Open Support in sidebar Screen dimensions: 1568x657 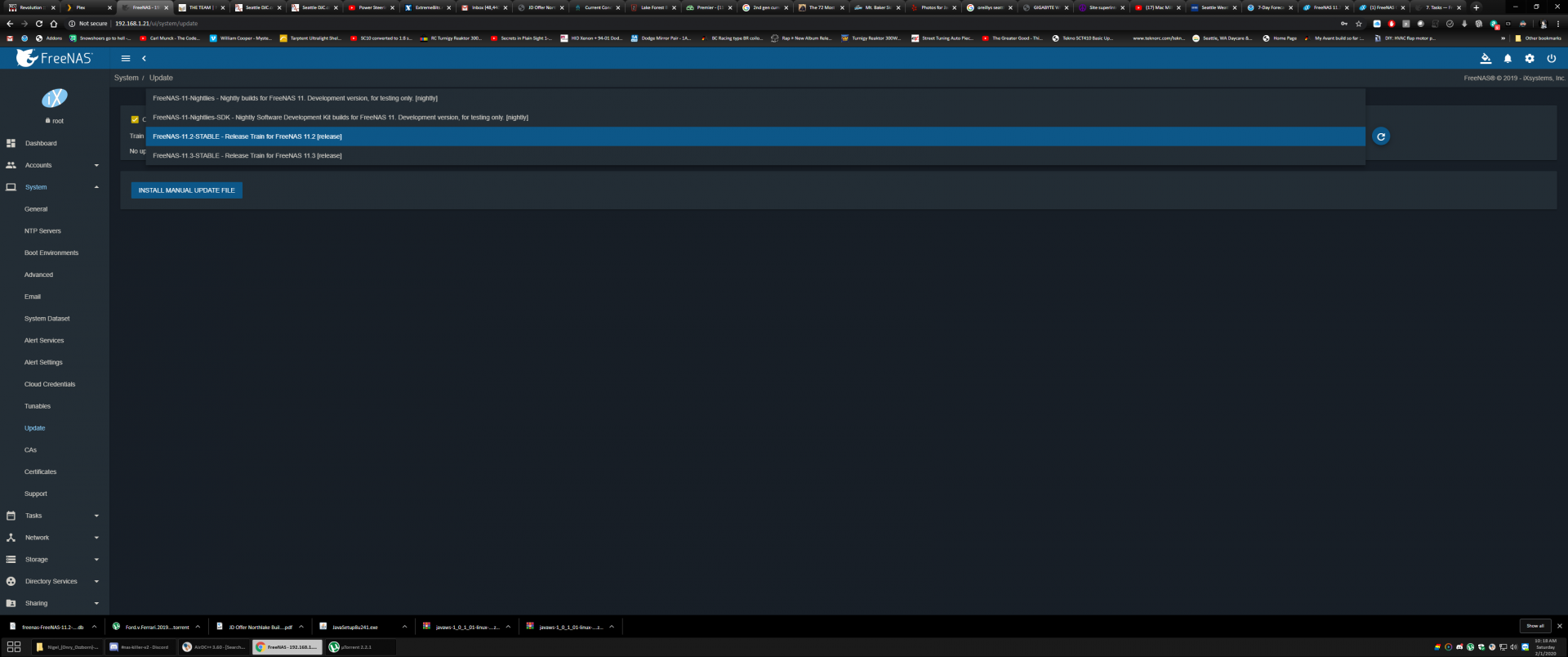(x=36, y=494)
